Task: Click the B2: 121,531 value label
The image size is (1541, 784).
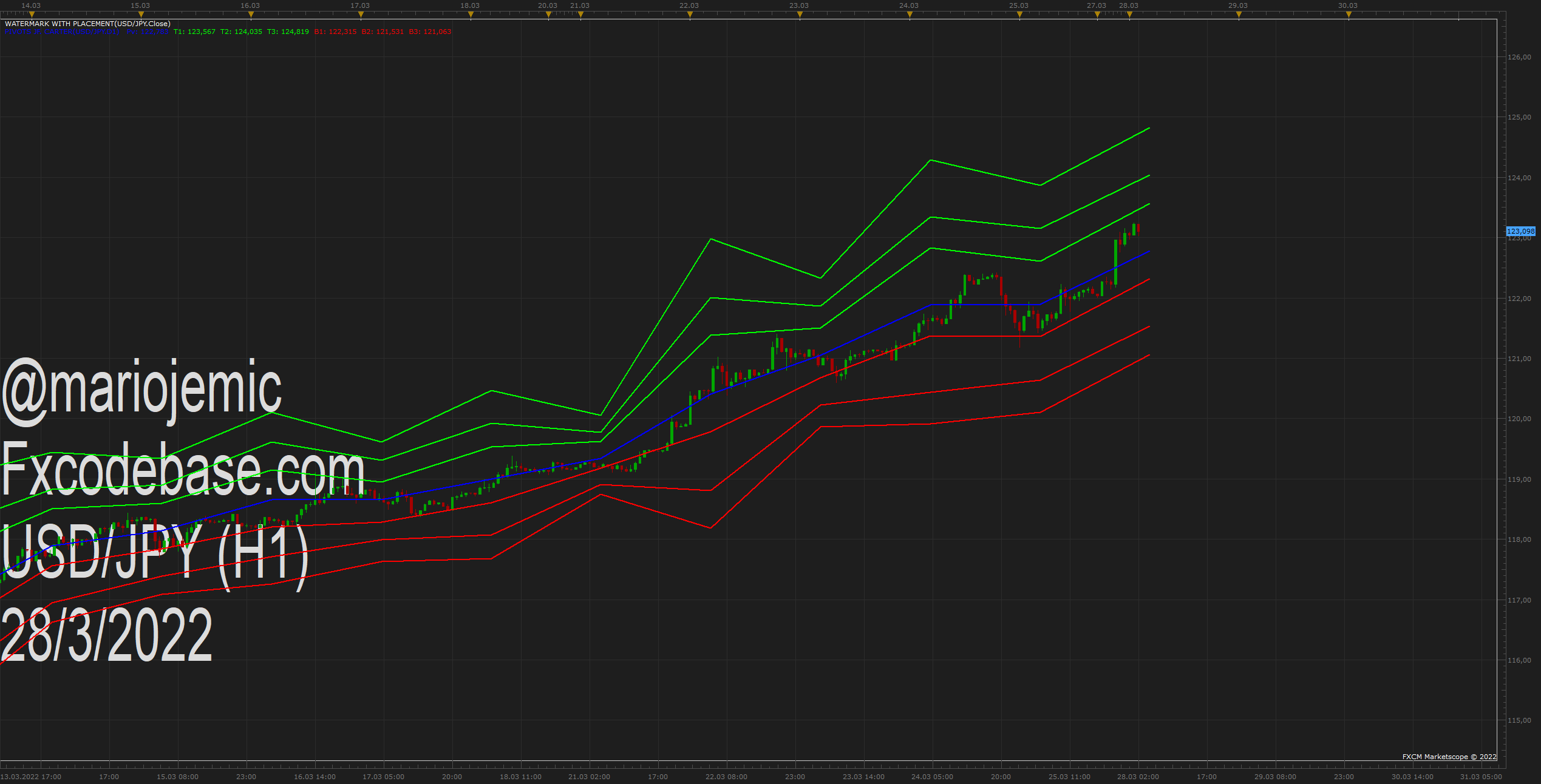Action: click(383, 32)
